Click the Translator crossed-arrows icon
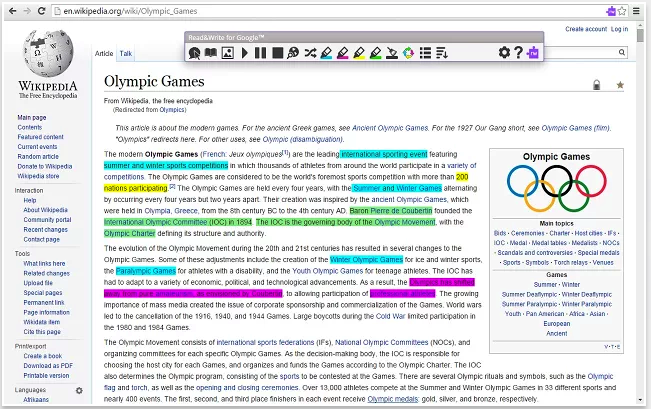651x409 pixels. tap(310, 53)
